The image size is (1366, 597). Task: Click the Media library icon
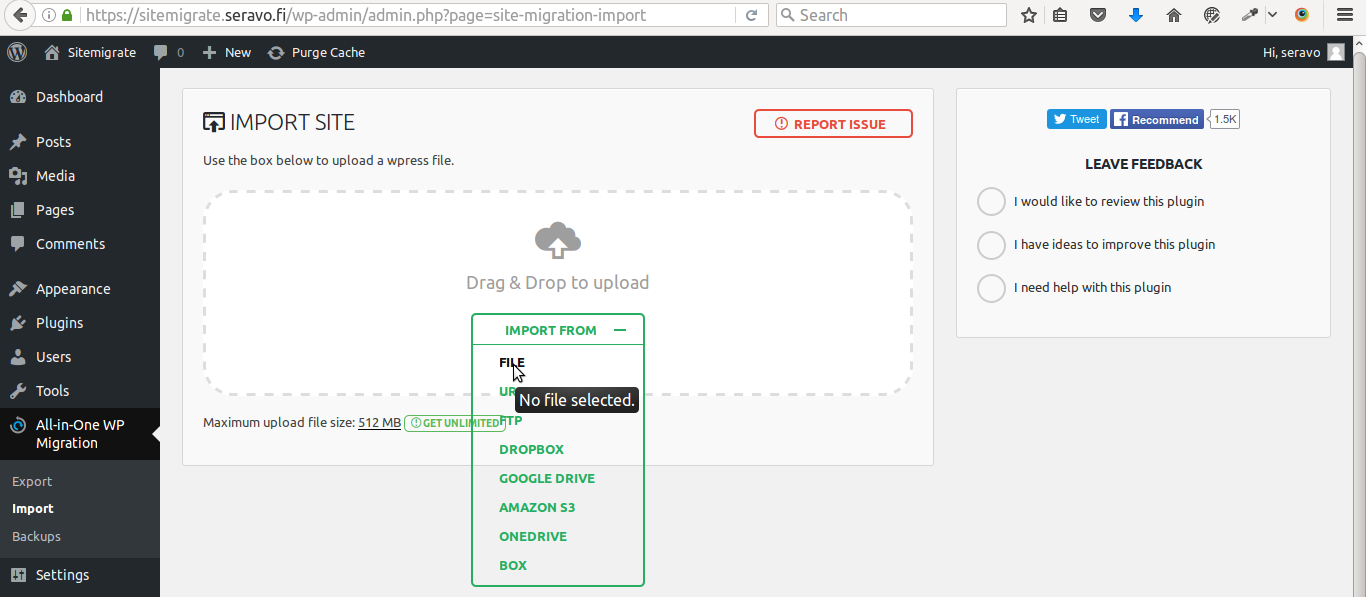pos(18,176)
